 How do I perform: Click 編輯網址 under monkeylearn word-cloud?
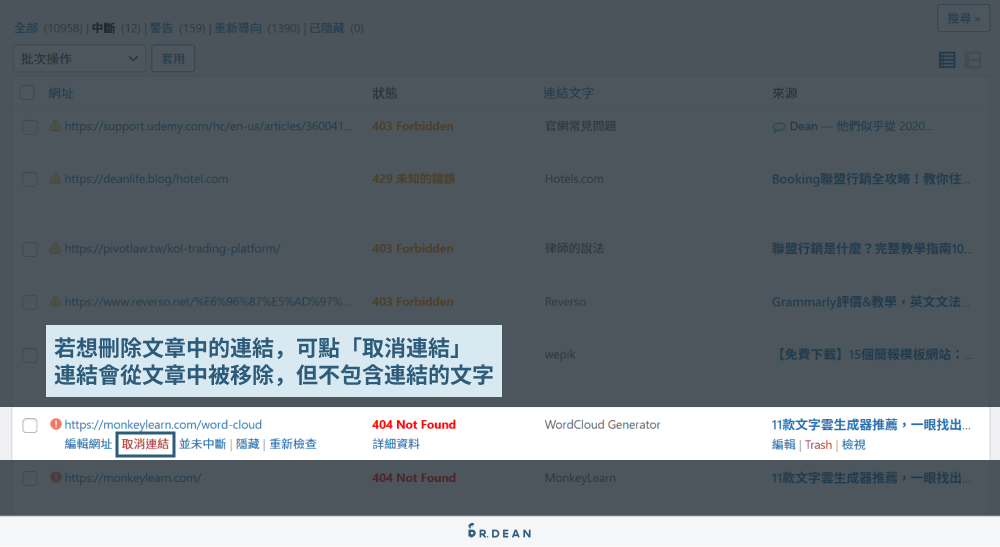click(88, 444)
